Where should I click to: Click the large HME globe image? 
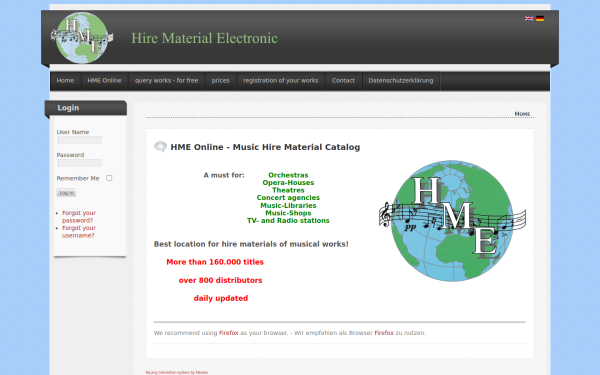click(x=452, y=221)
